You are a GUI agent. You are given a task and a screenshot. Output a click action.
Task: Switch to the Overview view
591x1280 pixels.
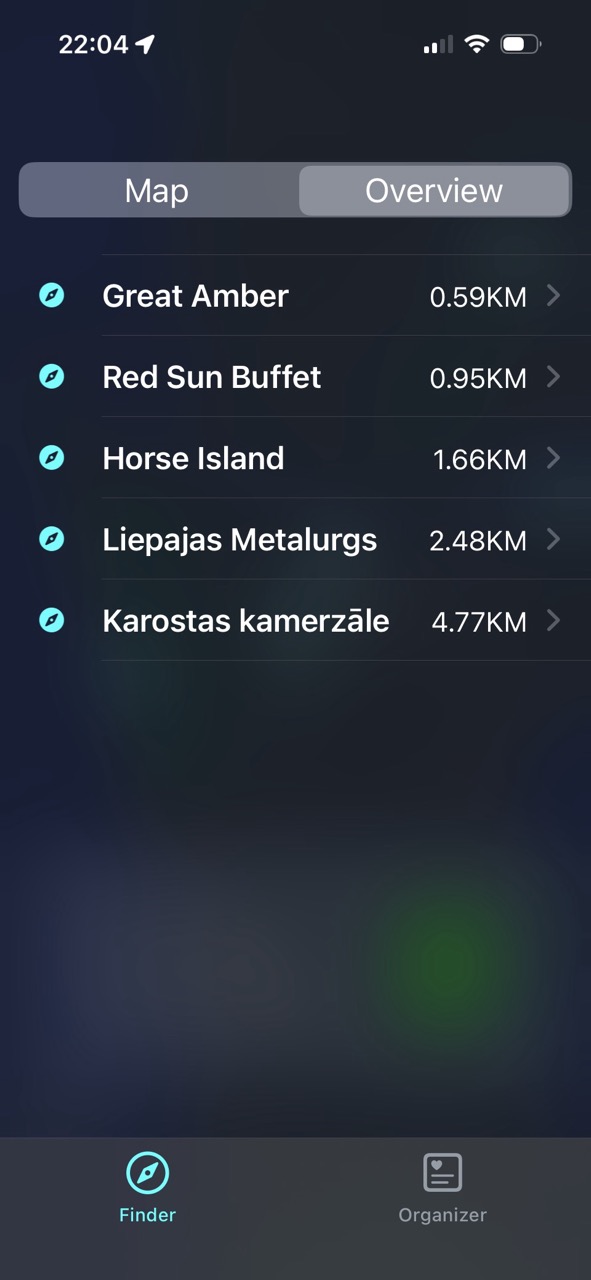tap(434, 190)
